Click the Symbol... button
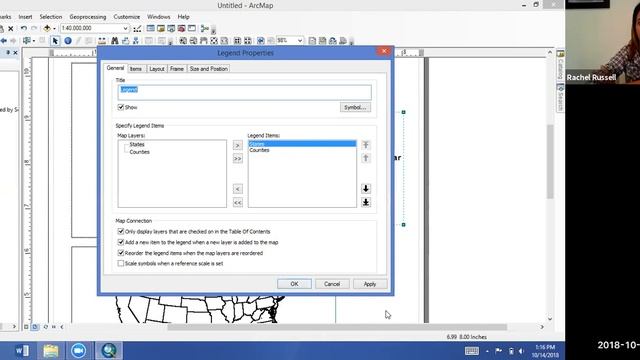 coord(355,107)
